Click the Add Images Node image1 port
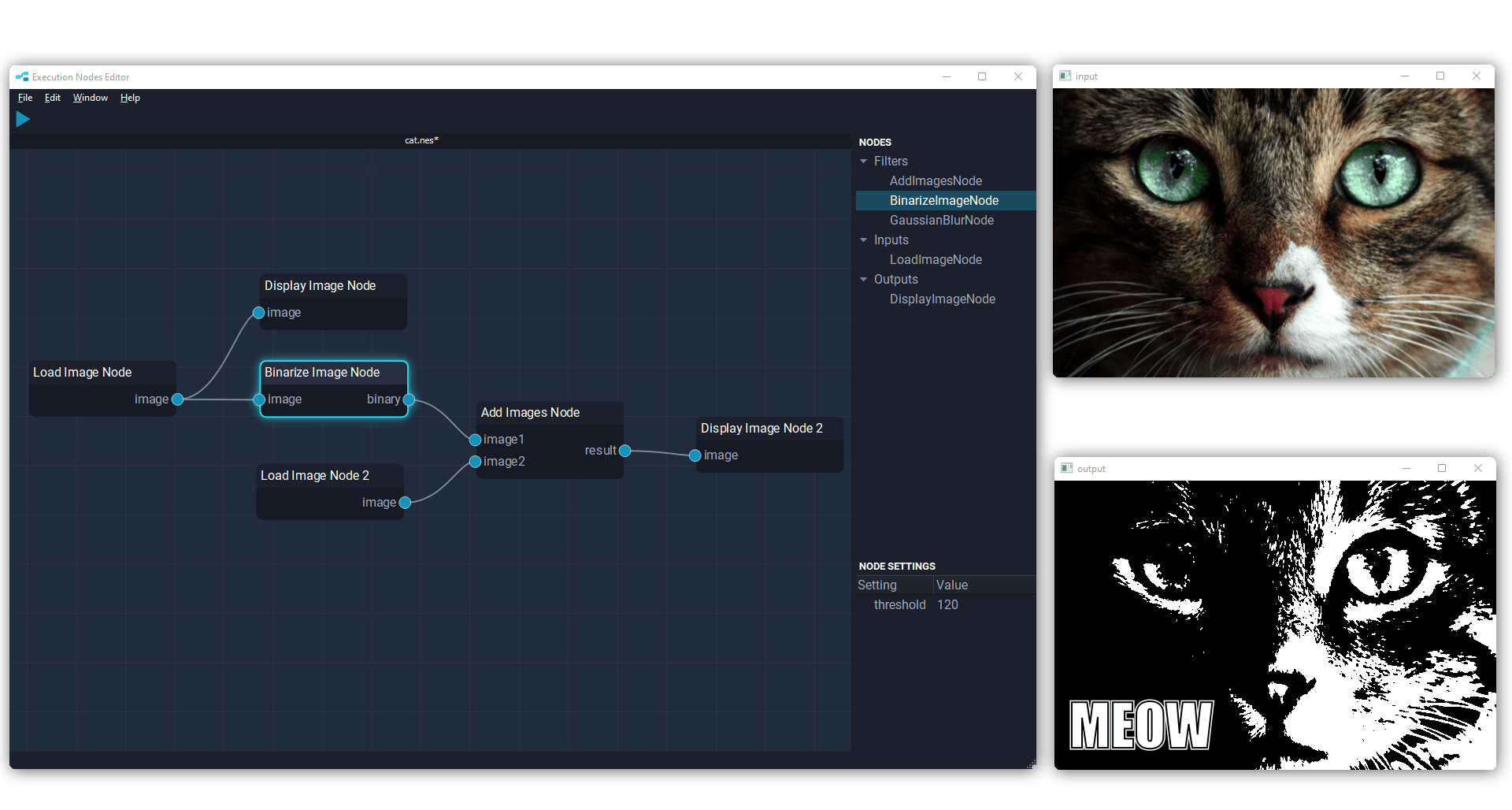Image resolution: width=1512 pixels, height=810 pixels. (x=475, y=440)
